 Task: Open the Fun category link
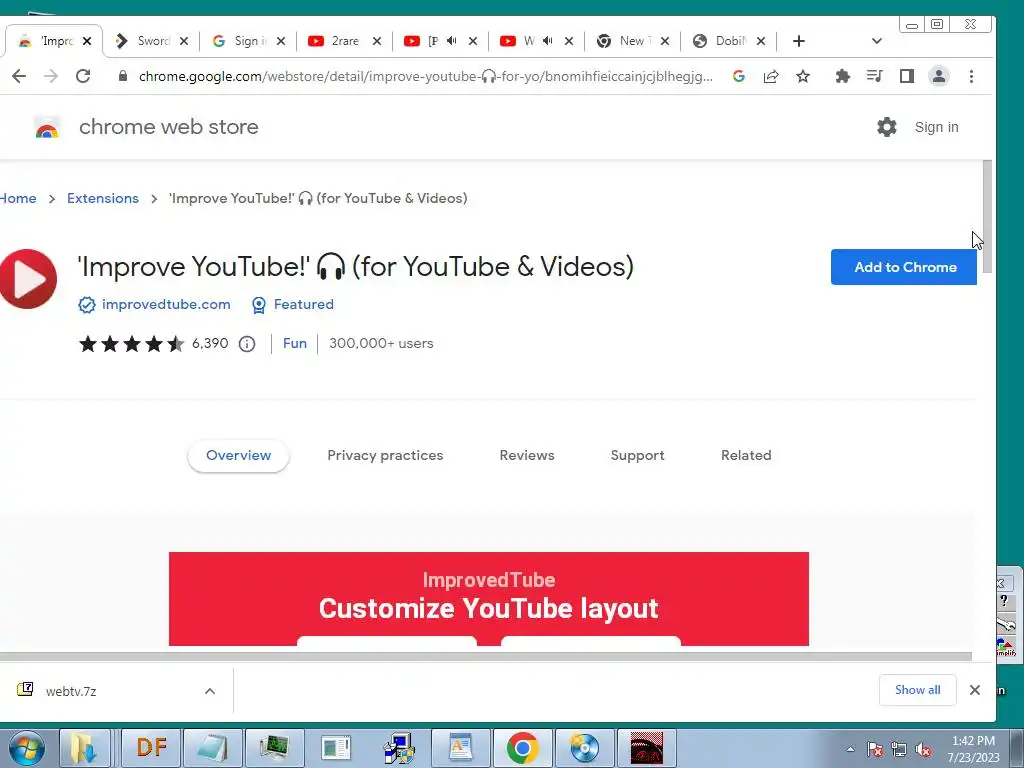[x=295, y=344]
